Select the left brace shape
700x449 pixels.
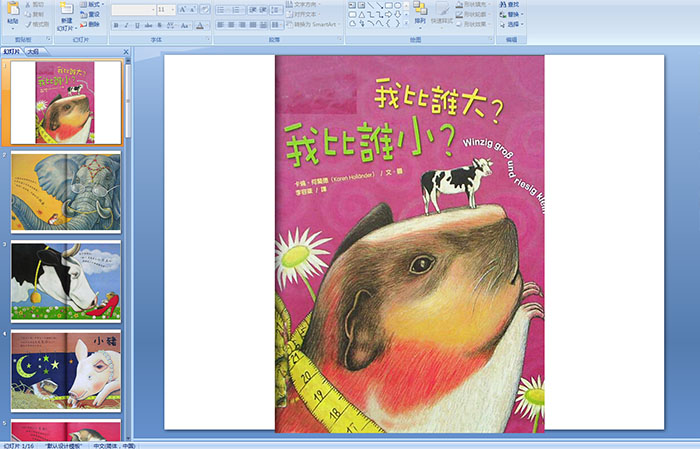tap(388, 23)
